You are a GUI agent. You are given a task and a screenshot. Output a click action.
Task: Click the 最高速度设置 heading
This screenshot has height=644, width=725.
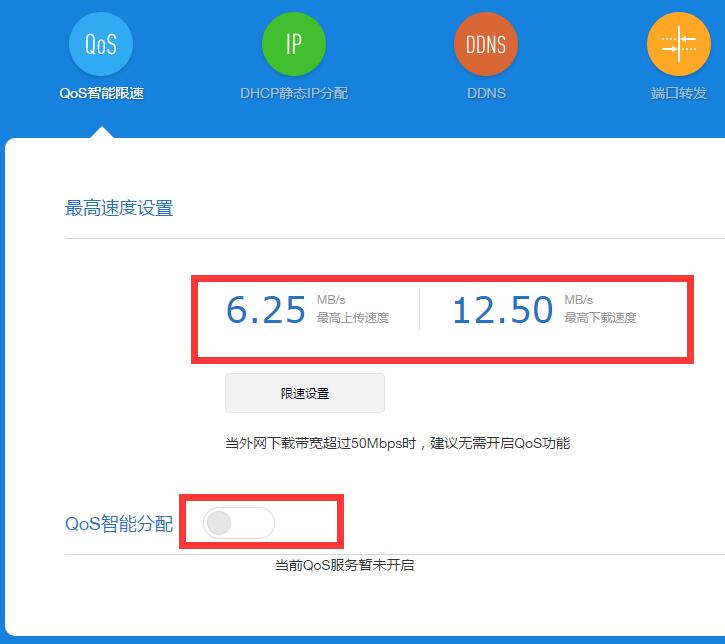point(119,208)
